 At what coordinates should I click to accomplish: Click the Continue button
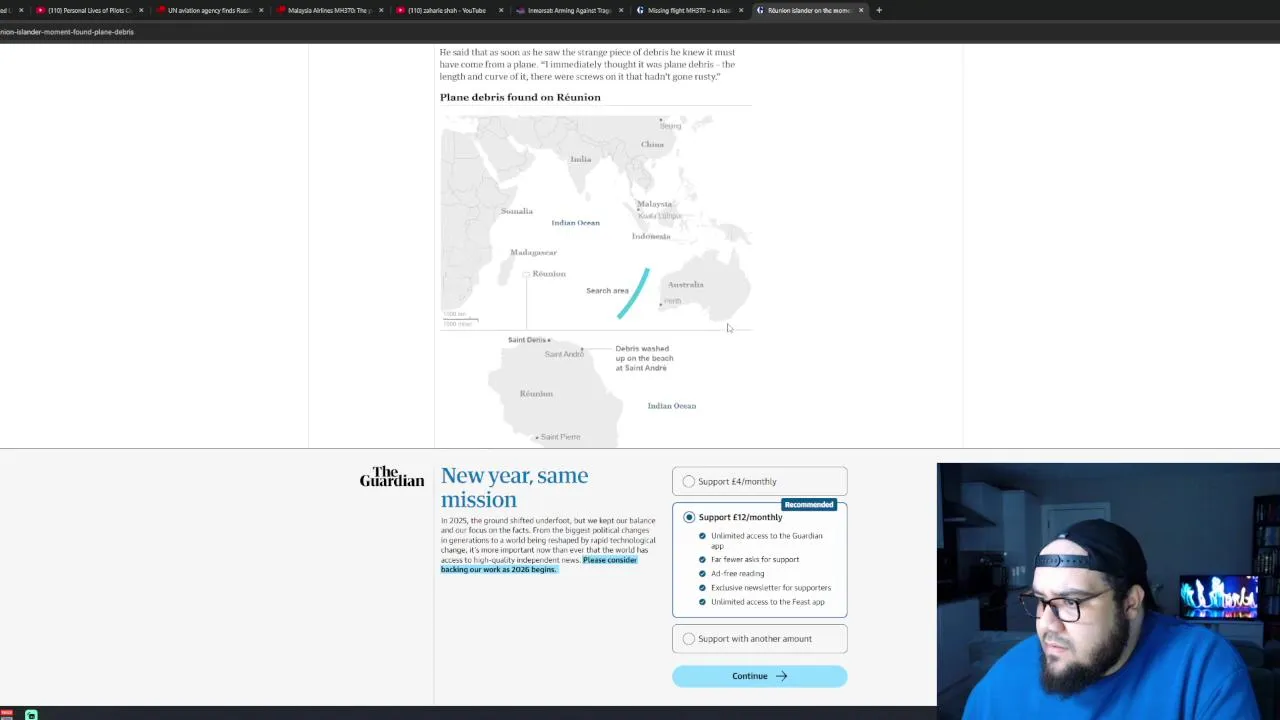click(x=759, y=676)
